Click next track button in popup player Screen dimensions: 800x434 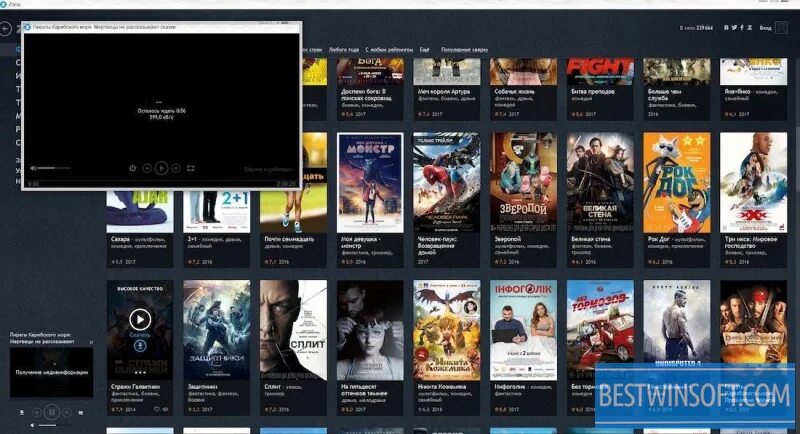176,168
